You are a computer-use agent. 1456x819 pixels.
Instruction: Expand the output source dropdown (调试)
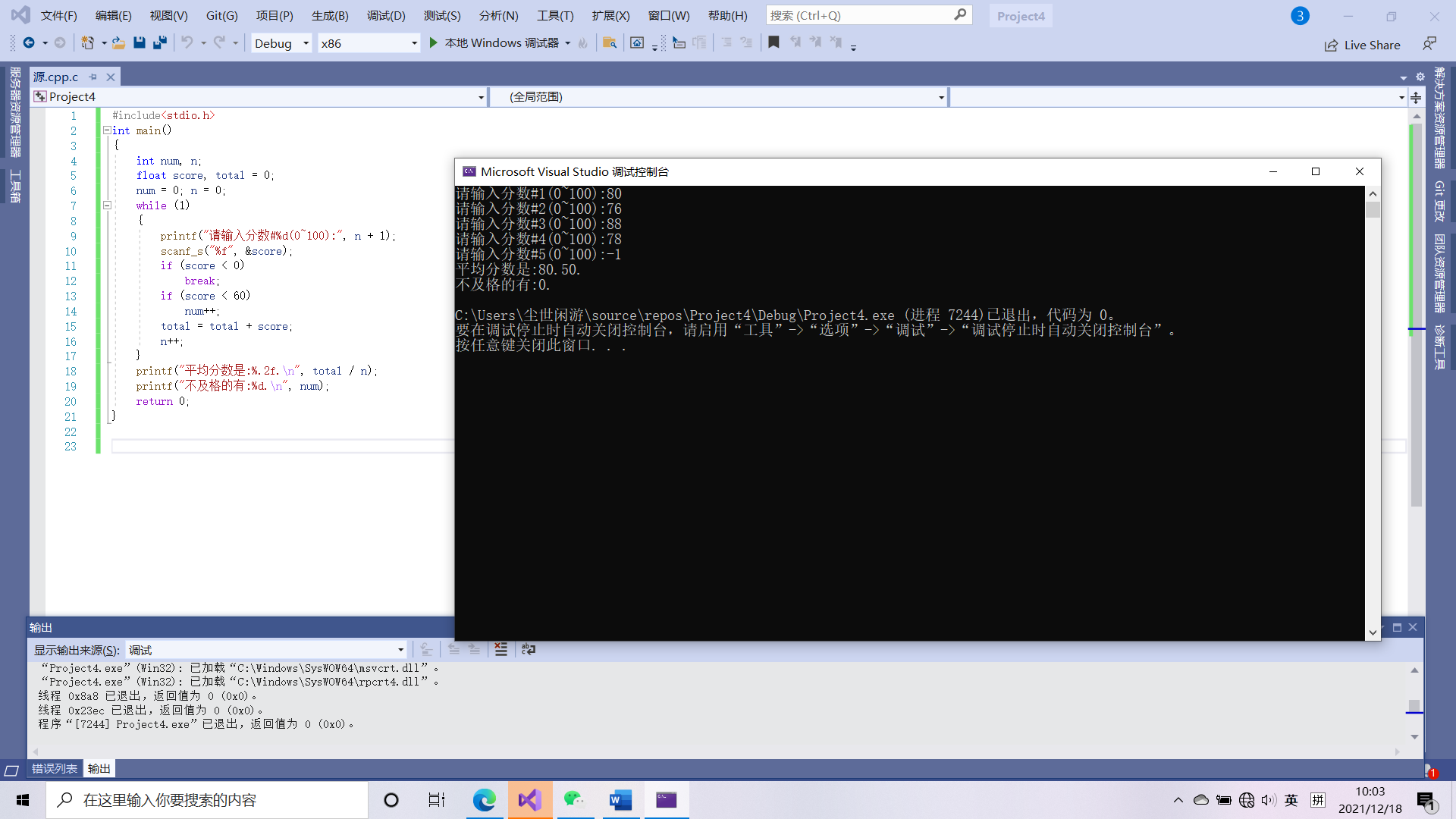pos(400,650)
